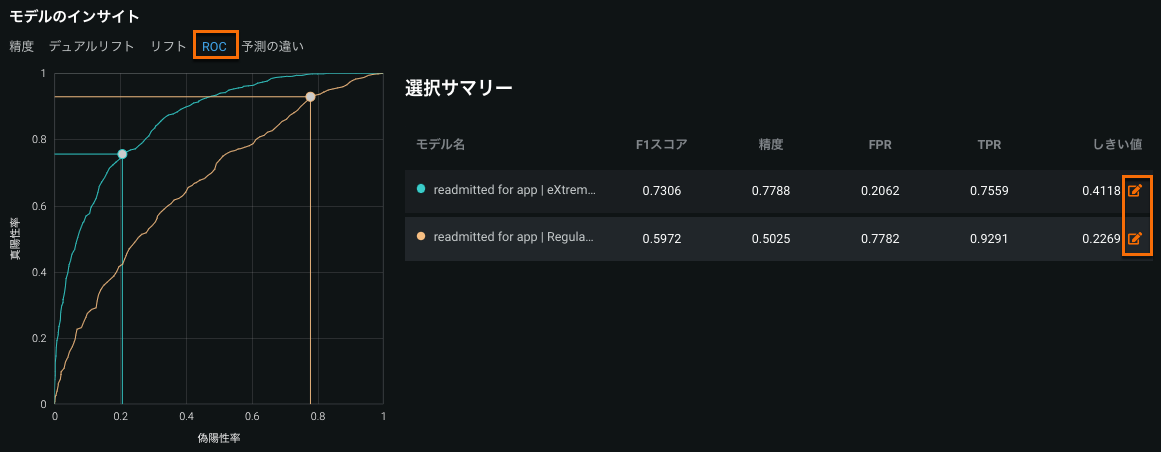Screen dimensions: 1161x452
Task: Switch to the ROC tab
Action: coord(214,46)
